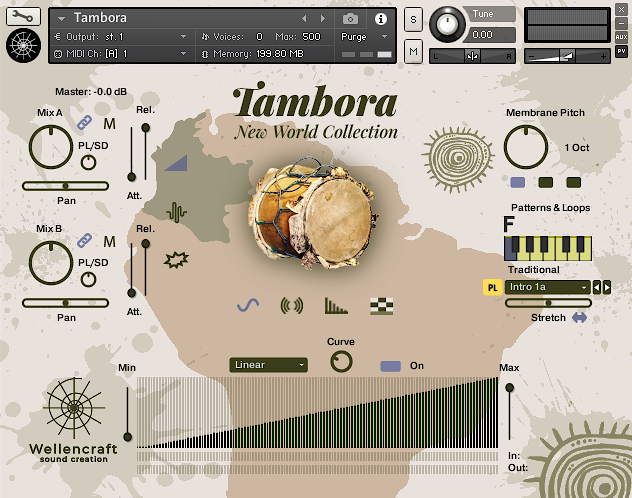Viewport: 632px width, 498px height.
Task: Click the Mix B volume knob
Action: 51,263
